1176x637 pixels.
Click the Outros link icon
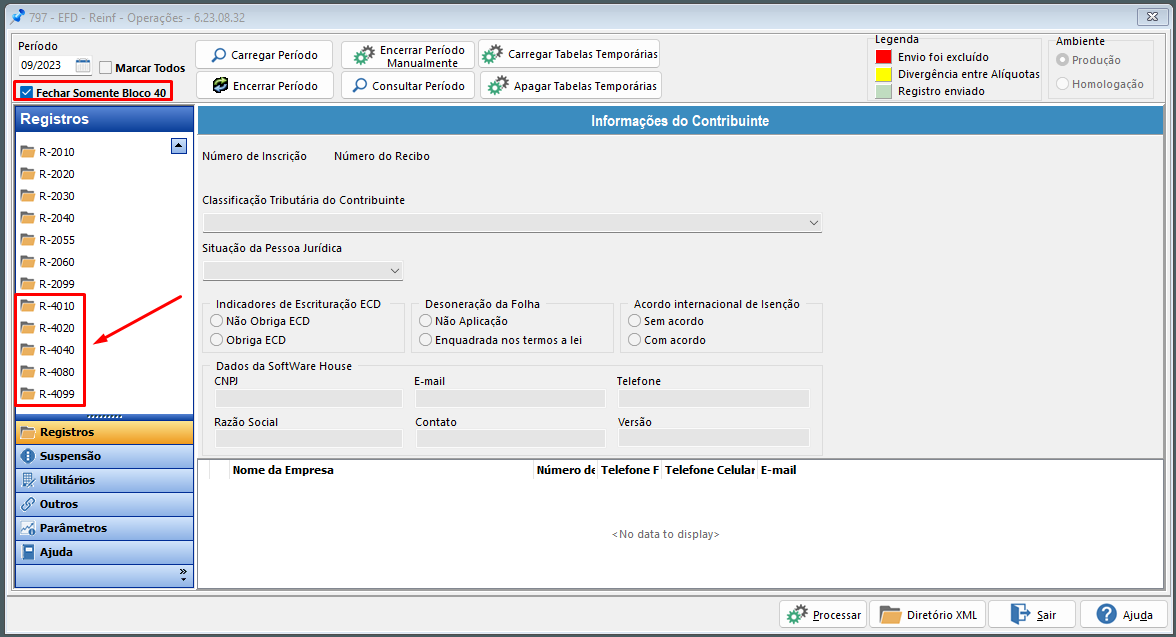click(28, 504)
